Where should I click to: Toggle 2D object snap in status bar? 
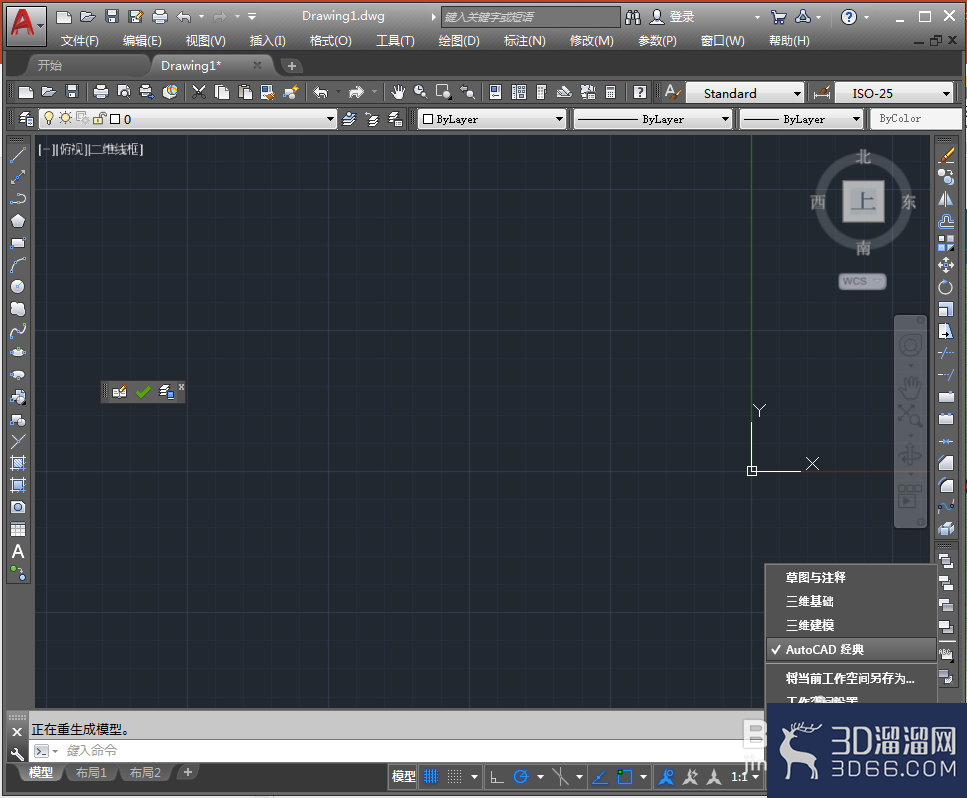[625, 776]
